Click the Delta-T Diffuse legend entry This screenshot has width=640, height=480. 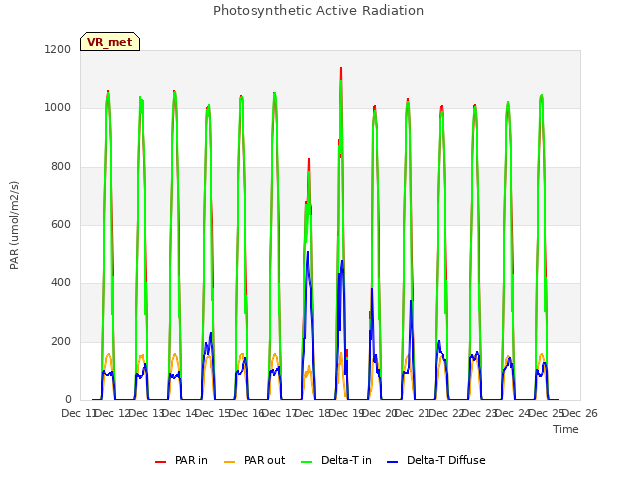[x=436, y=460]
